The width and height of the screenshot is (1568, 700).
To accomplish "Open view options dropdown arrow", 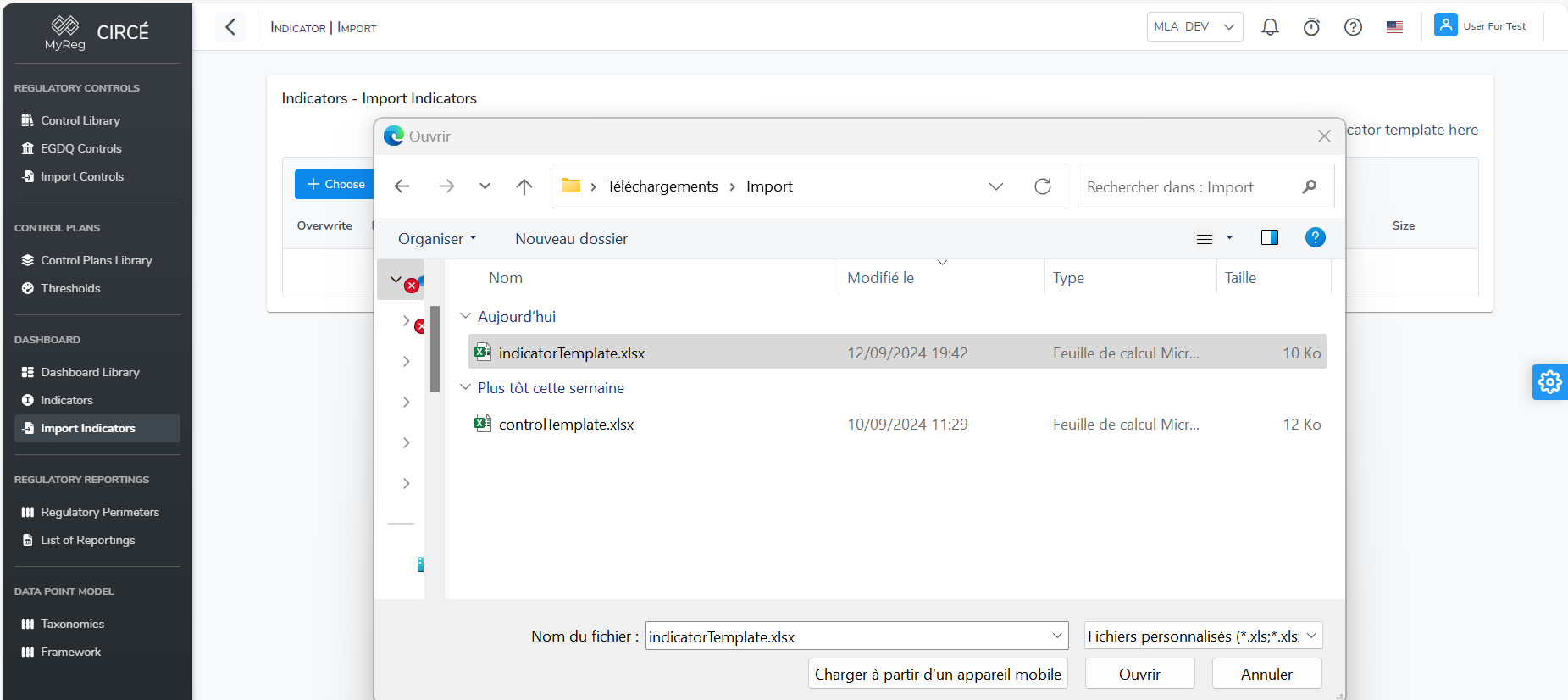I will 1230,237.
